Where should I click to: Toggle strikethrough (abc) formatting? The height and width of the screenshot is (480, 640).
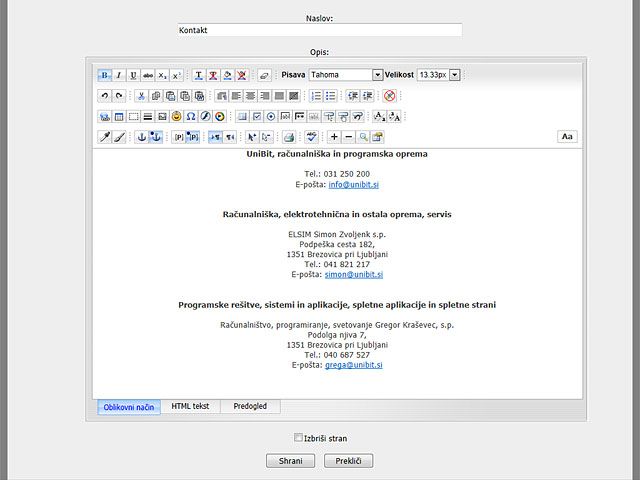[148, 75]
